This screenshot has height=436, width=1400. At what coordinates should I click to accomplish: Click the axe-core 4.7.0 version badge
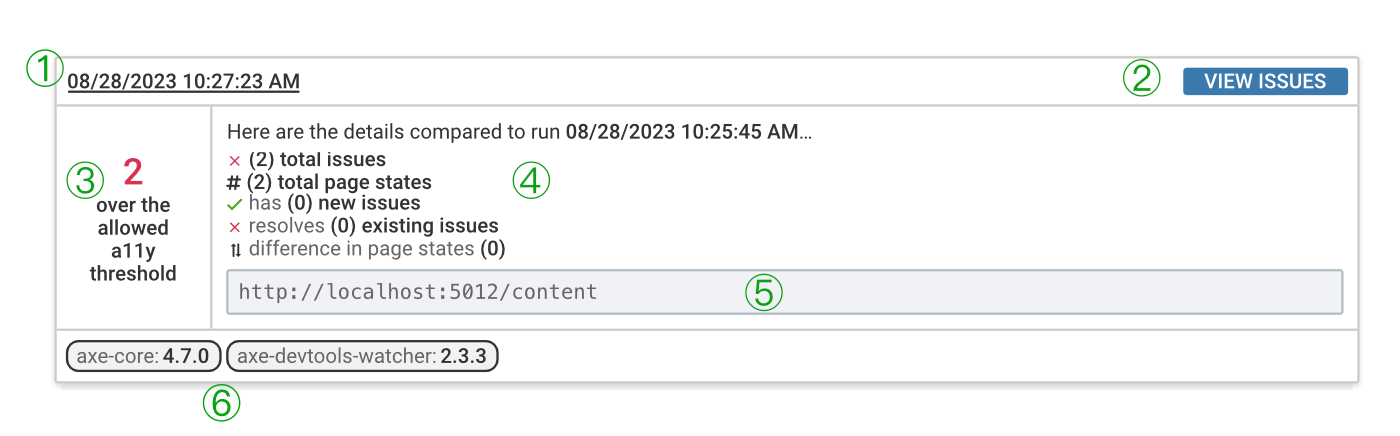[143, 355]
